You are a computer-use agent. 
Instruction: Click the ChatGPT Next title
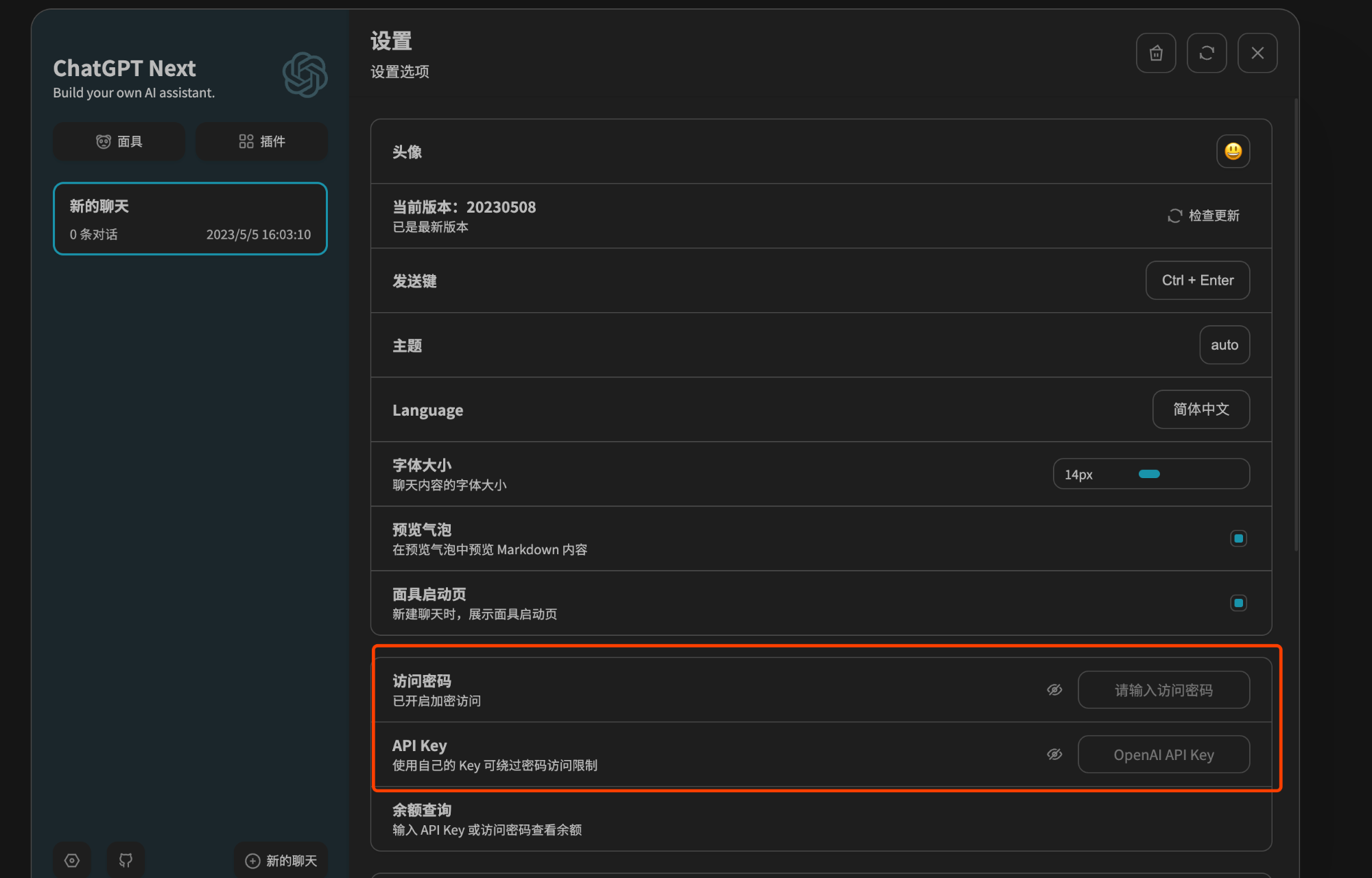[124, 68]
